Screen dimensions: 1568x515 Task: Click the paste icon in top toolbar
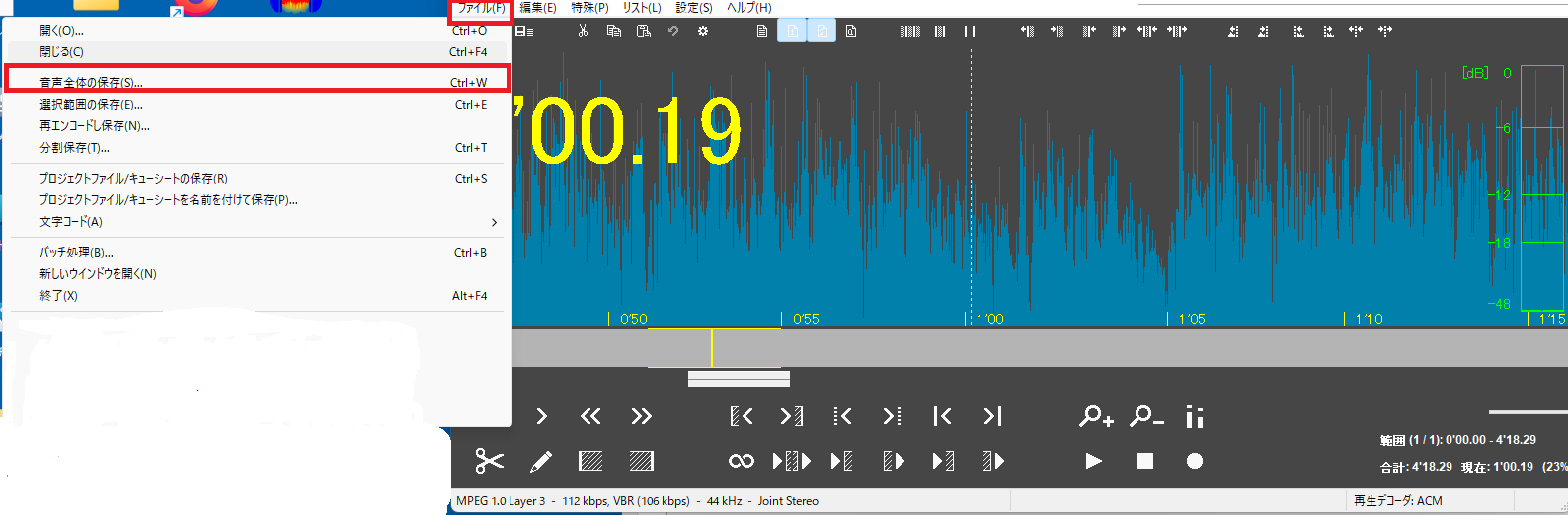(644, 31)
